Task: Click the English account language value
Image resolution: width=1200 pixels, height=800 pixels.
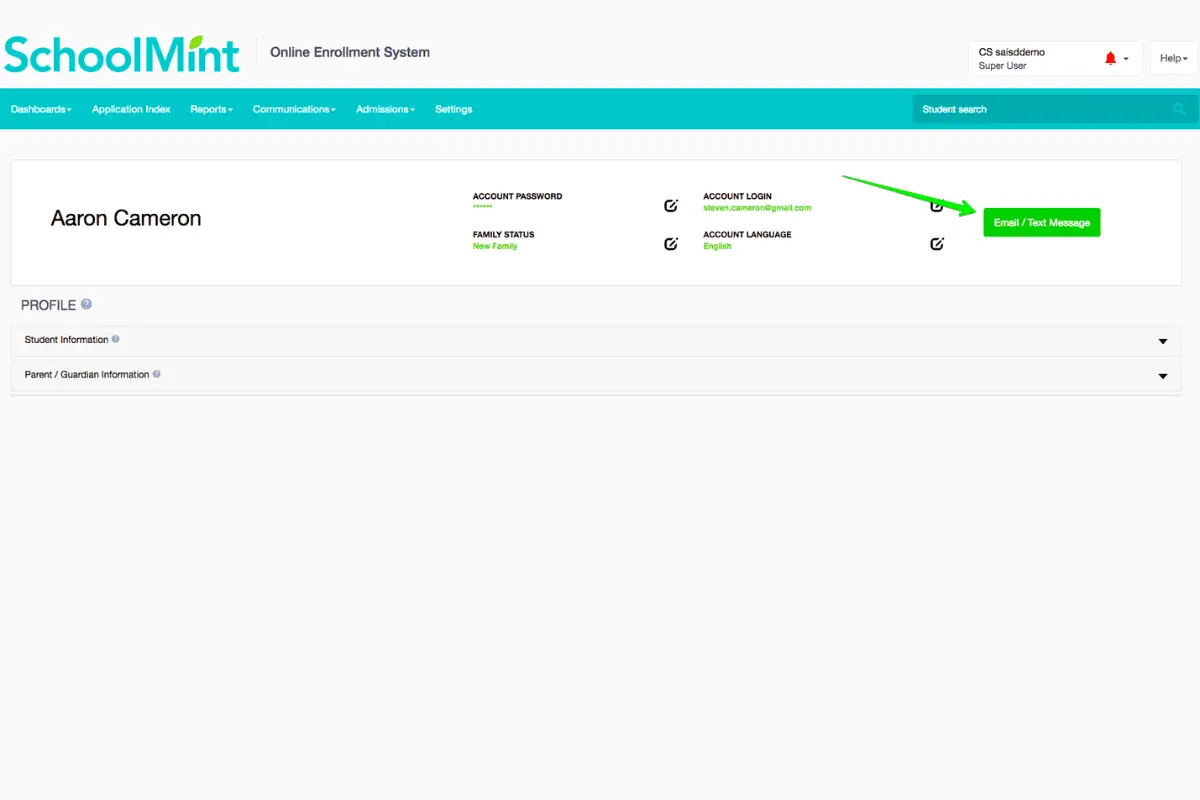Action: tap(717, 246)
